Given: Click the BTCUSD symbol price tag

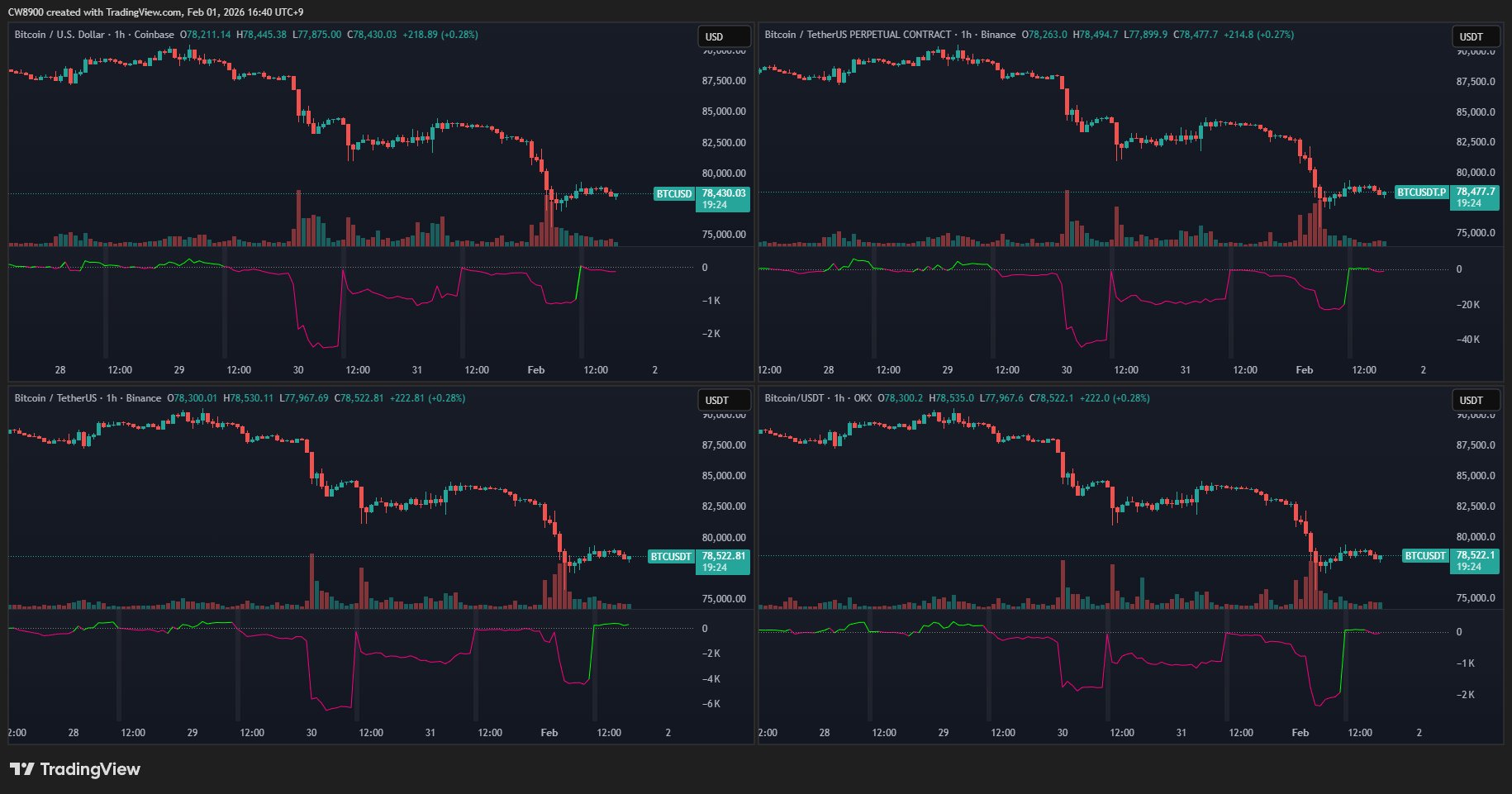Looking at the screenshot, I should click(x=673, y=194).
